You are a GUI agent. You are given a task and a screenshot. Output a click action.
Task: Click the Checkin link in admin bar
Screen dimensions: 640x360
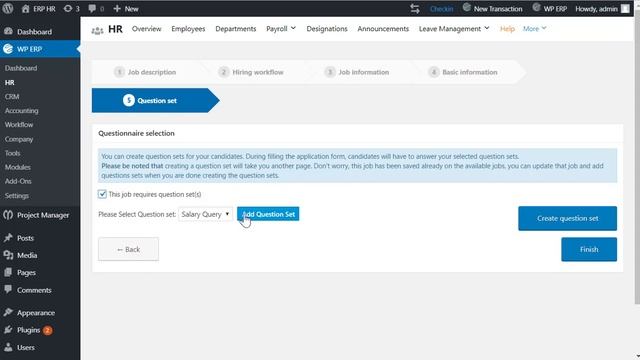click(x=441, y=9)
